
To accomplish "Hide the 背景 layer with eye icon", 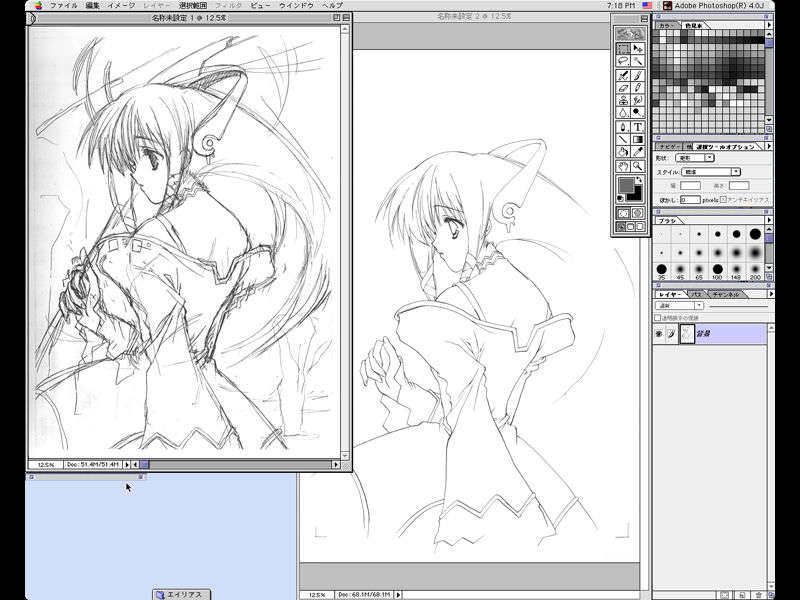I will [659, 334].
